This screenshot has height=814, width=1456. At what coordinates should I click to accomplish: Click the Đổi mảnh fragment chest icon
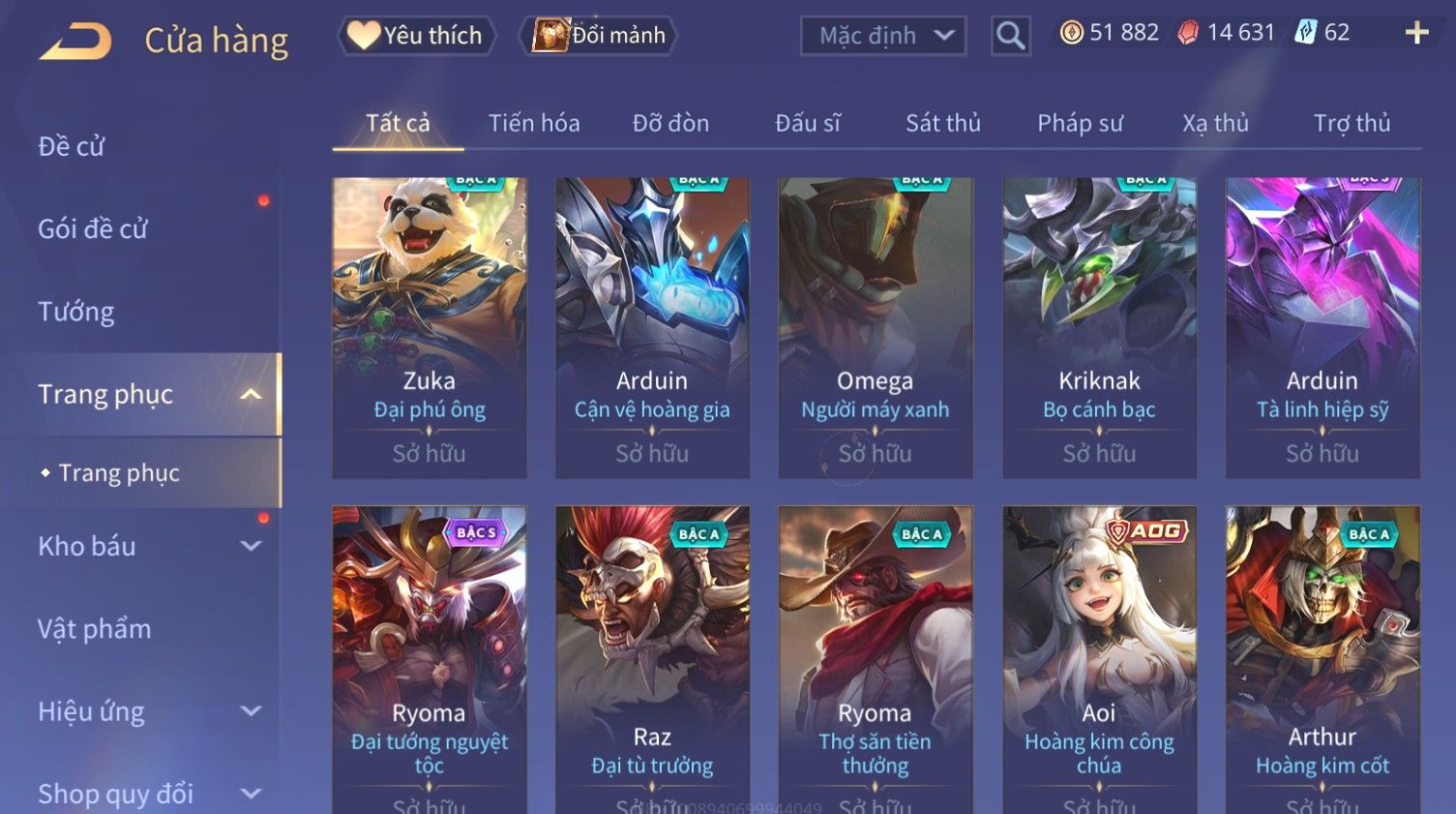tap(550, 35)
